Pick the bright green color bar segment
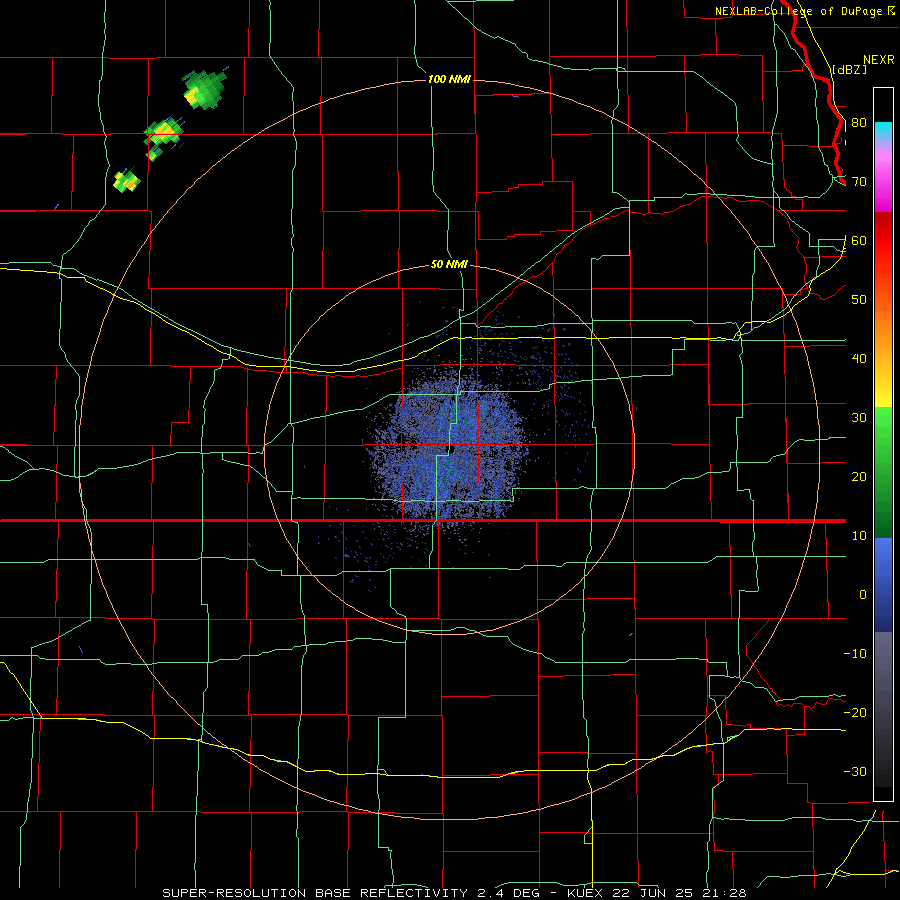 pyautogui.click(x=883, y=422)
